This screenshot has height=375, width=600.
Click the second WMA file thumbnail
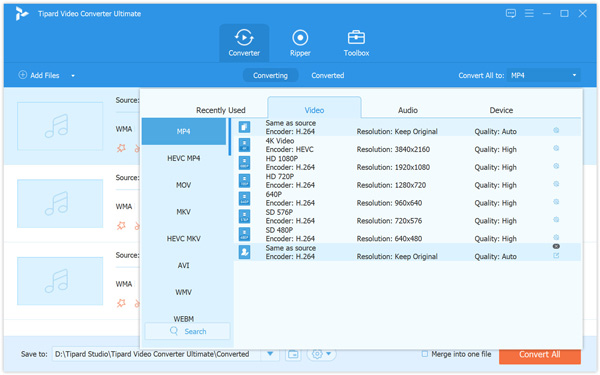60,204
